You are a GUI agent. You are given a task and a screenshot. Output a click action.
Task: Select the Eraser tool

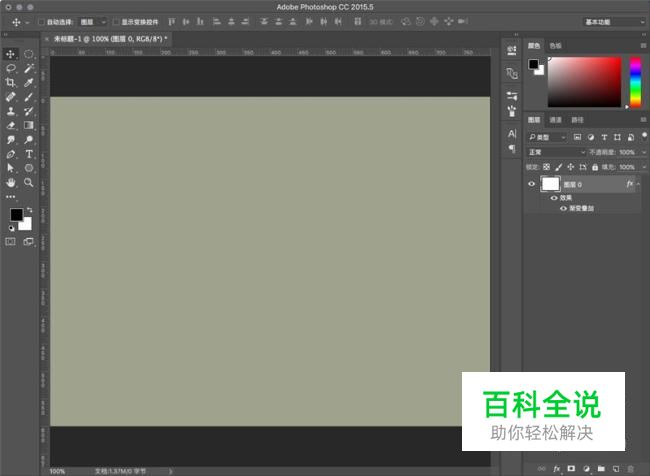pyautogui.click(x=11, y=126)
